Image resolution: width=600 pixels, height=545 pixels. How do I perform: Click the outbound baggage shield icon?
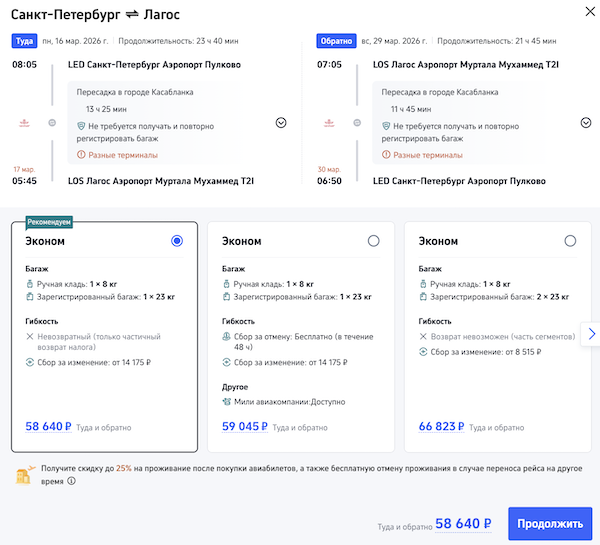[82, 125]
